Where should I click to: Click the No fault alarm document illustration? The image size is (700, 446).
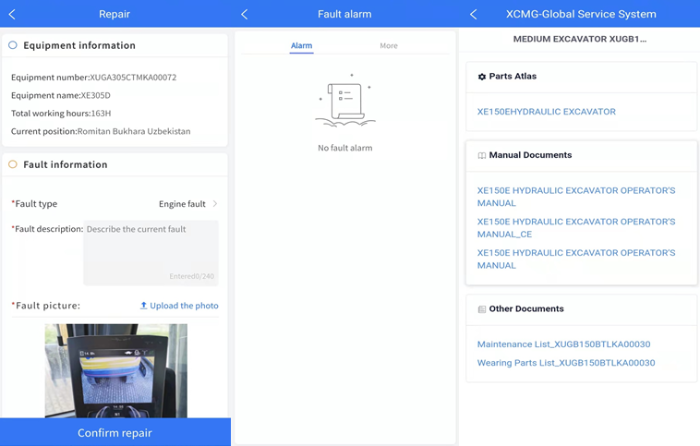345,101
